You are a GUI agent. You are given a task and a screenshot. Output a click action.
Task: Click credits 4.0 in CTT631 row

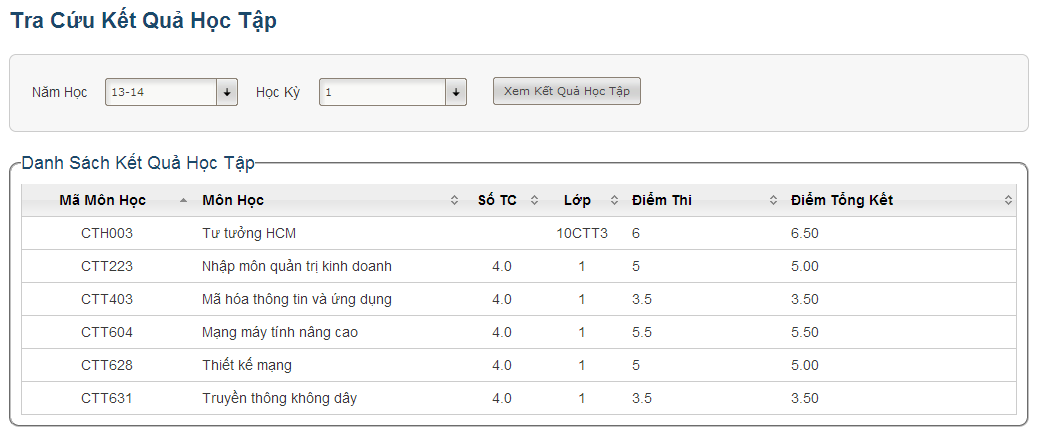pos(502,398)
